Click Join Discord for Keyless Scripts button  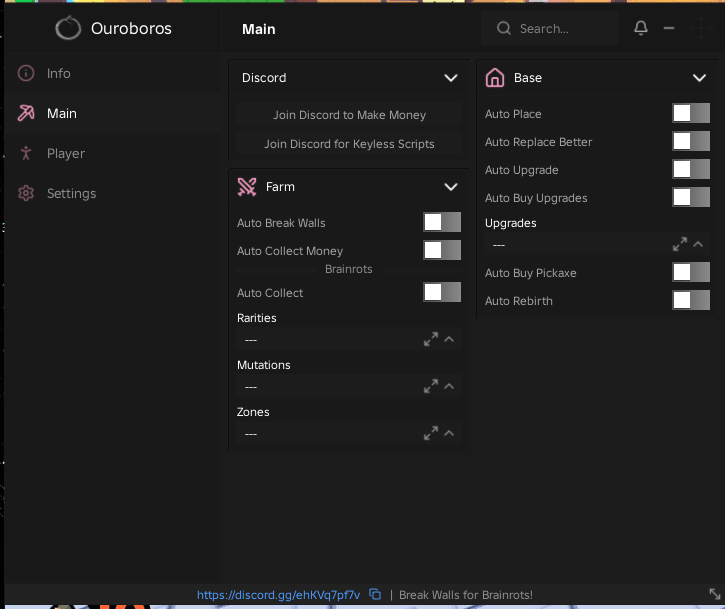click(x=349, y=144)
